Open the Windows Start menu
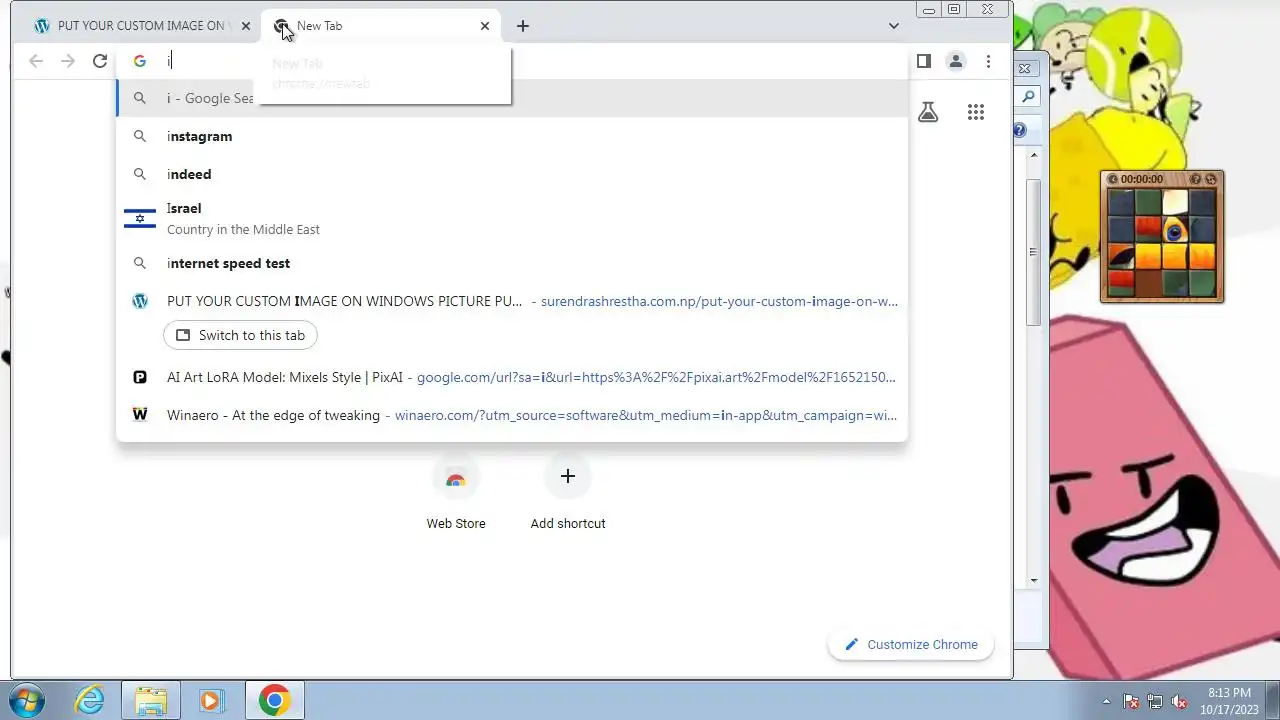 (x=26, y=700)
